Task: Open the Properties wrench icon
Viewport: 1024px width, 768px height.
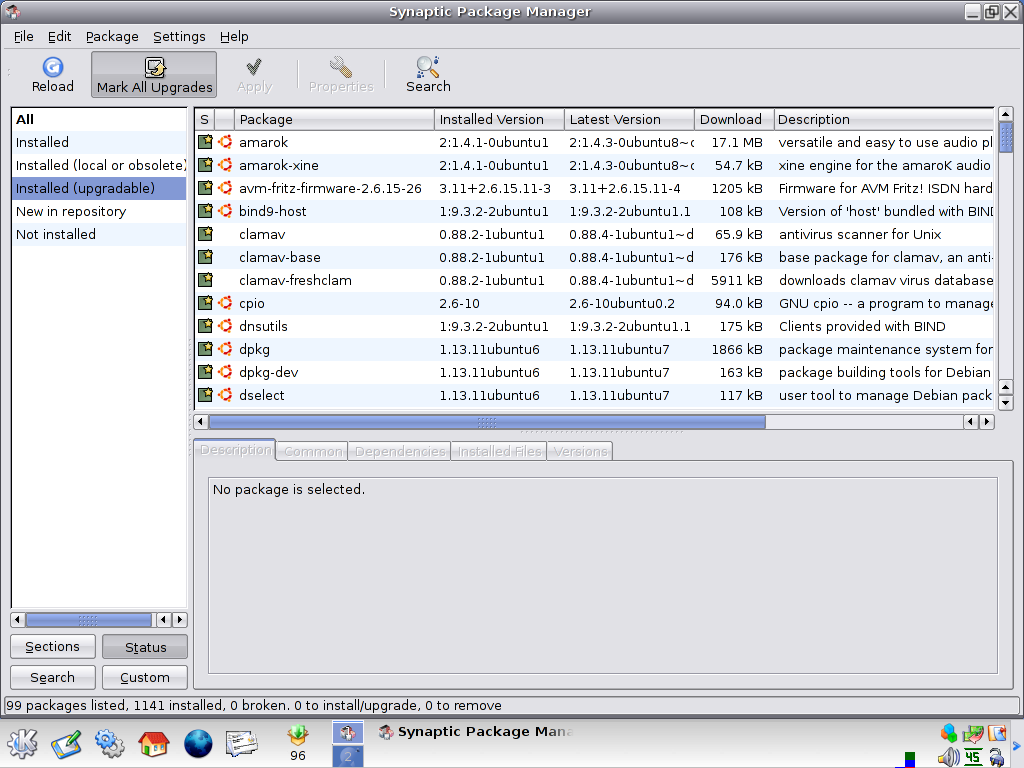Action: pos(341,67)
